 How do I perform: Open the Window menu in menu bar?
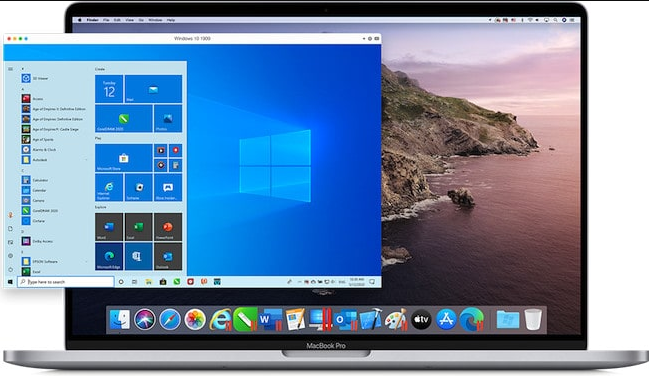click(x=155, y=20)
